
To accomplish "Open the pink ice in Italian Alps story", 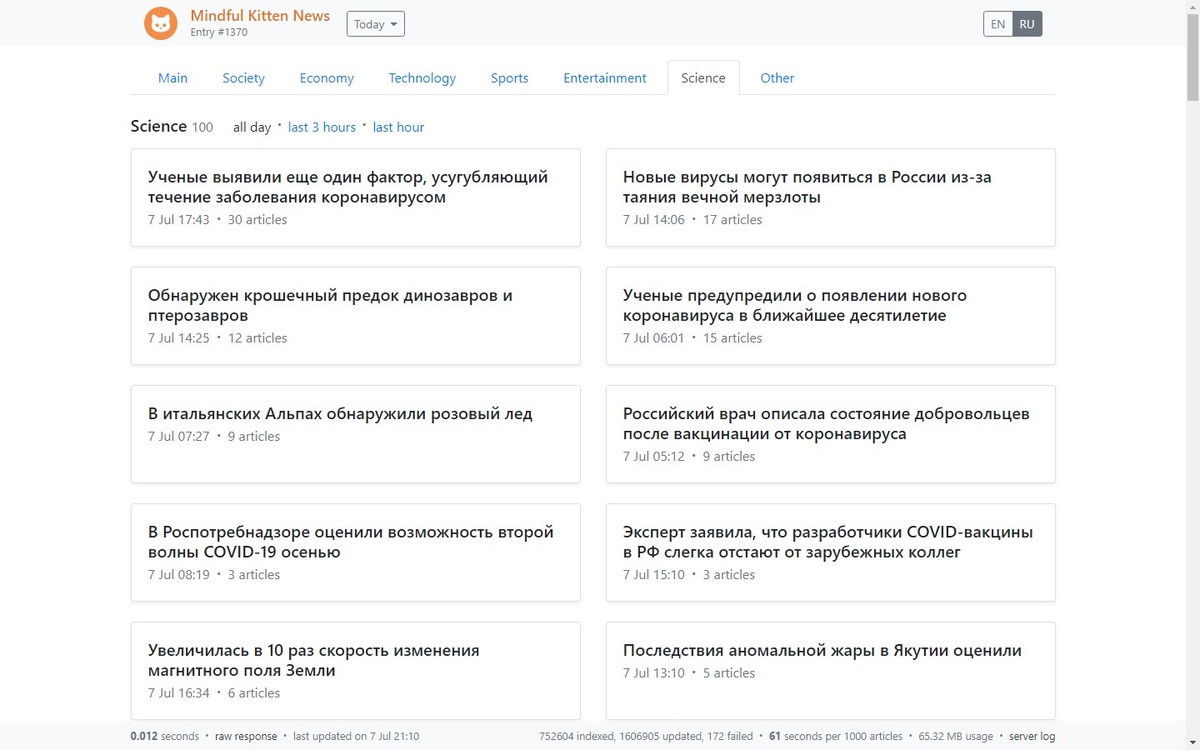I will click(340, 414).
